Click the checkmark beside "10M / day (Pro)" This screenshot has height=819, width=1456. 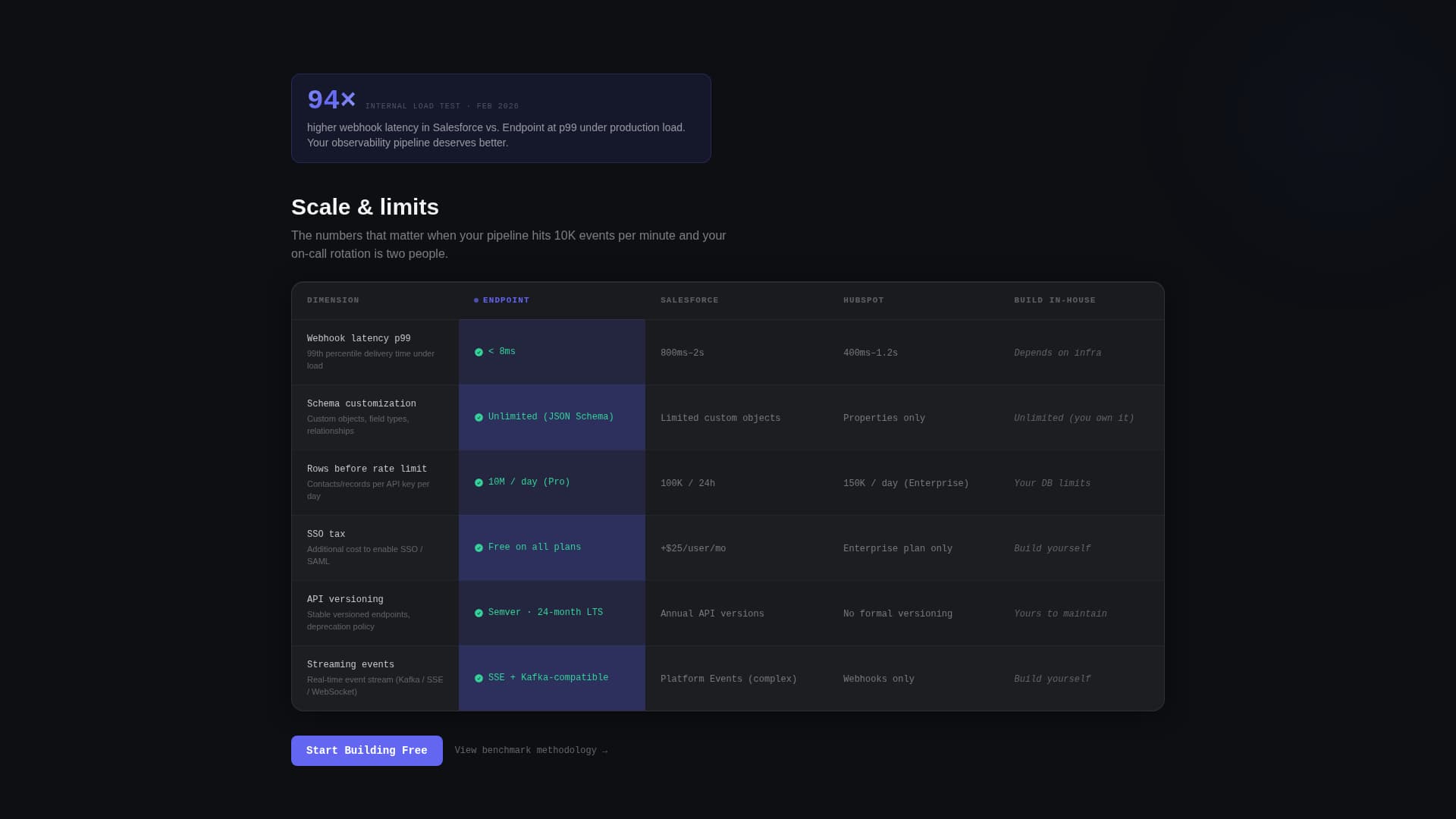coord(479,482)
